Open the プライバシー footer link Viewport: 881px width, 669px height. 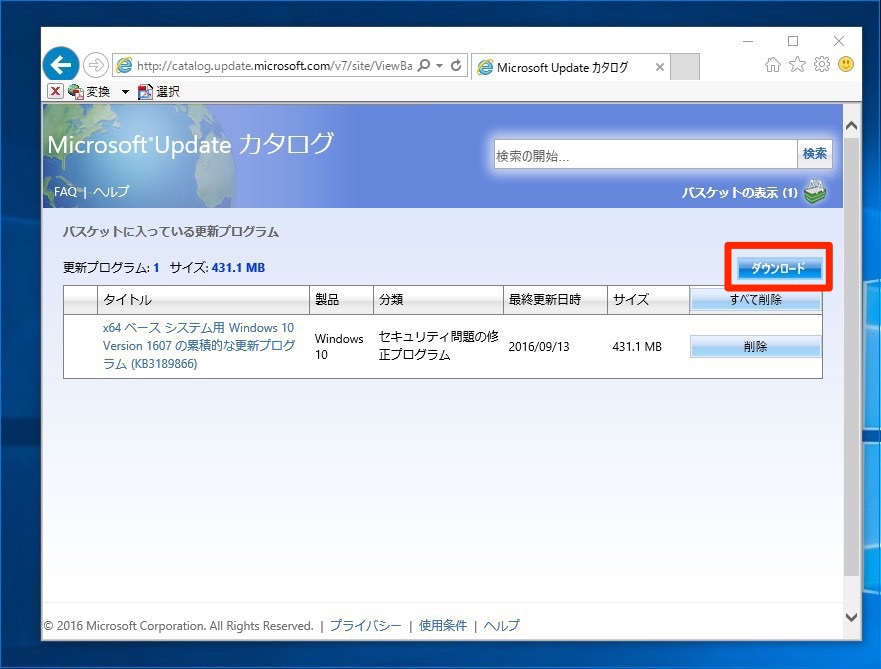(x=366, y=625)
